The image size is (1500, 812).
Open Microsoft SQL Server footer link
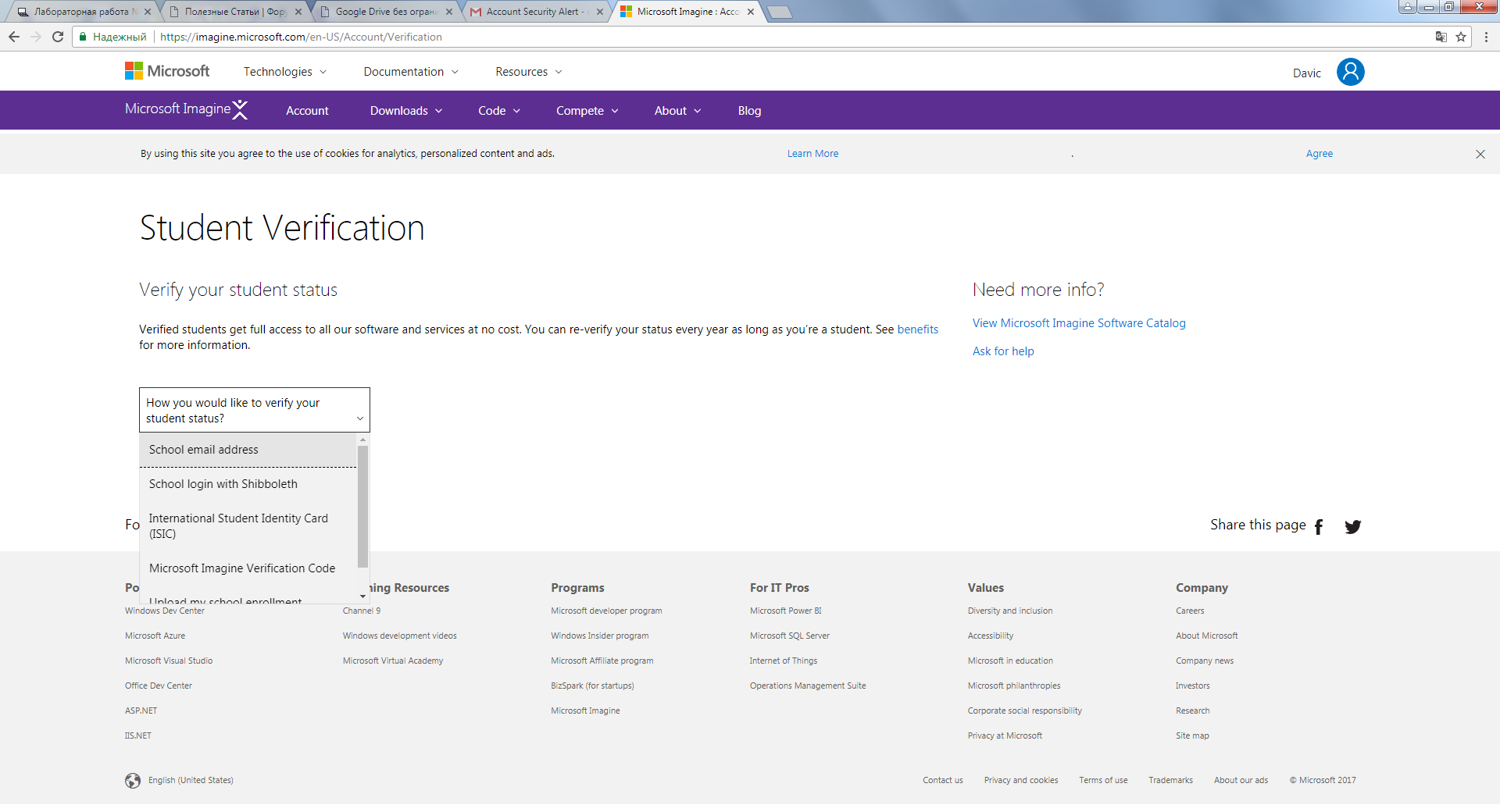coord(790,636)
